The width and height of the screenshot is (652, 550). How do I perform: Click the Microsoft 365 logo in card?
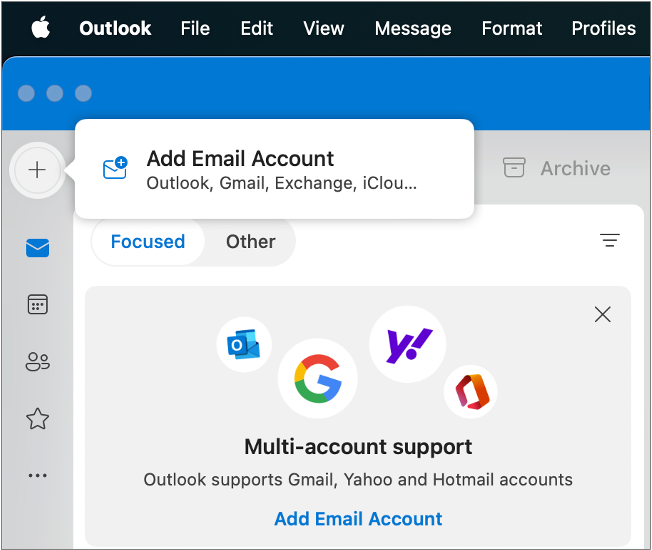click(471, 392)
